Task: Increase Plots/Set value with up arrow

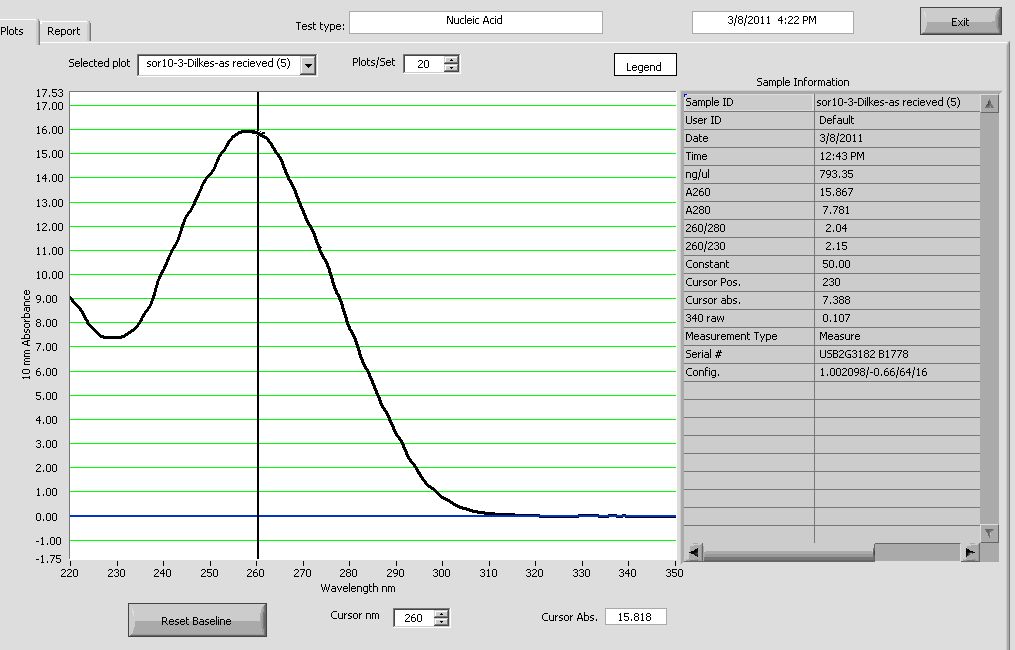Action: point(451,60)
